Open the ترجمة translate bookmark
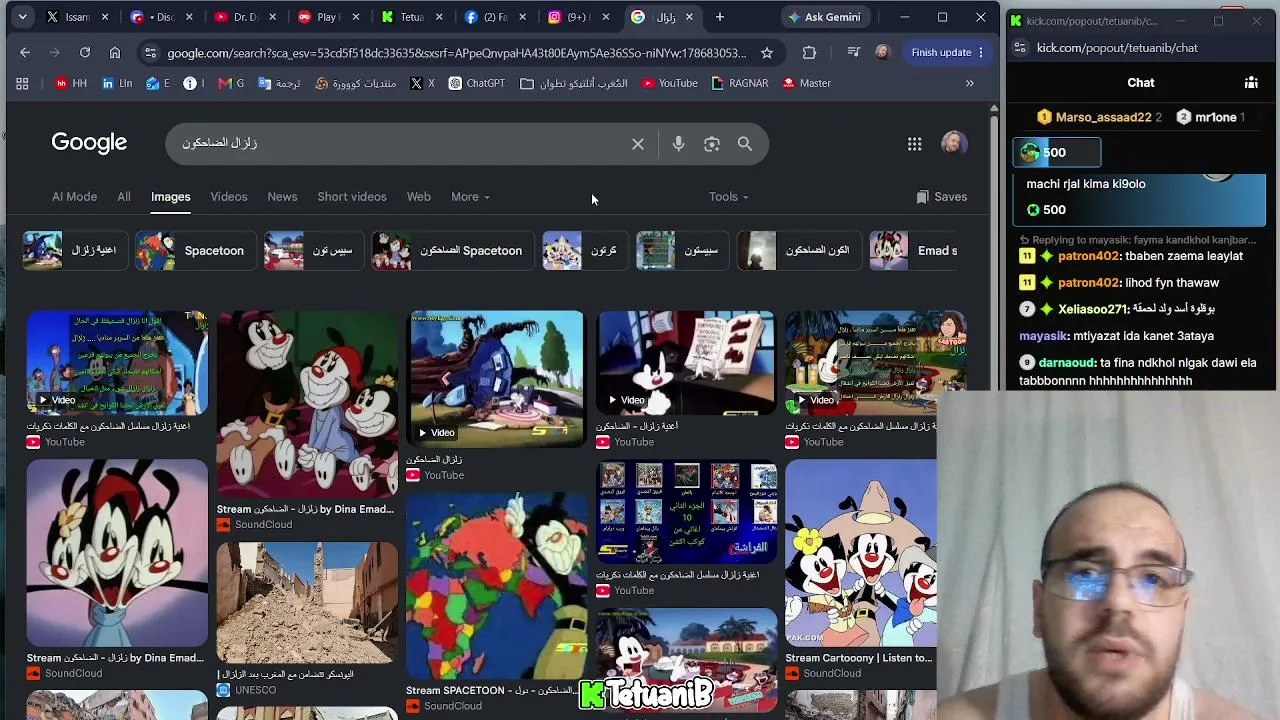The image size is (1280, 720). tap(279, 84)
